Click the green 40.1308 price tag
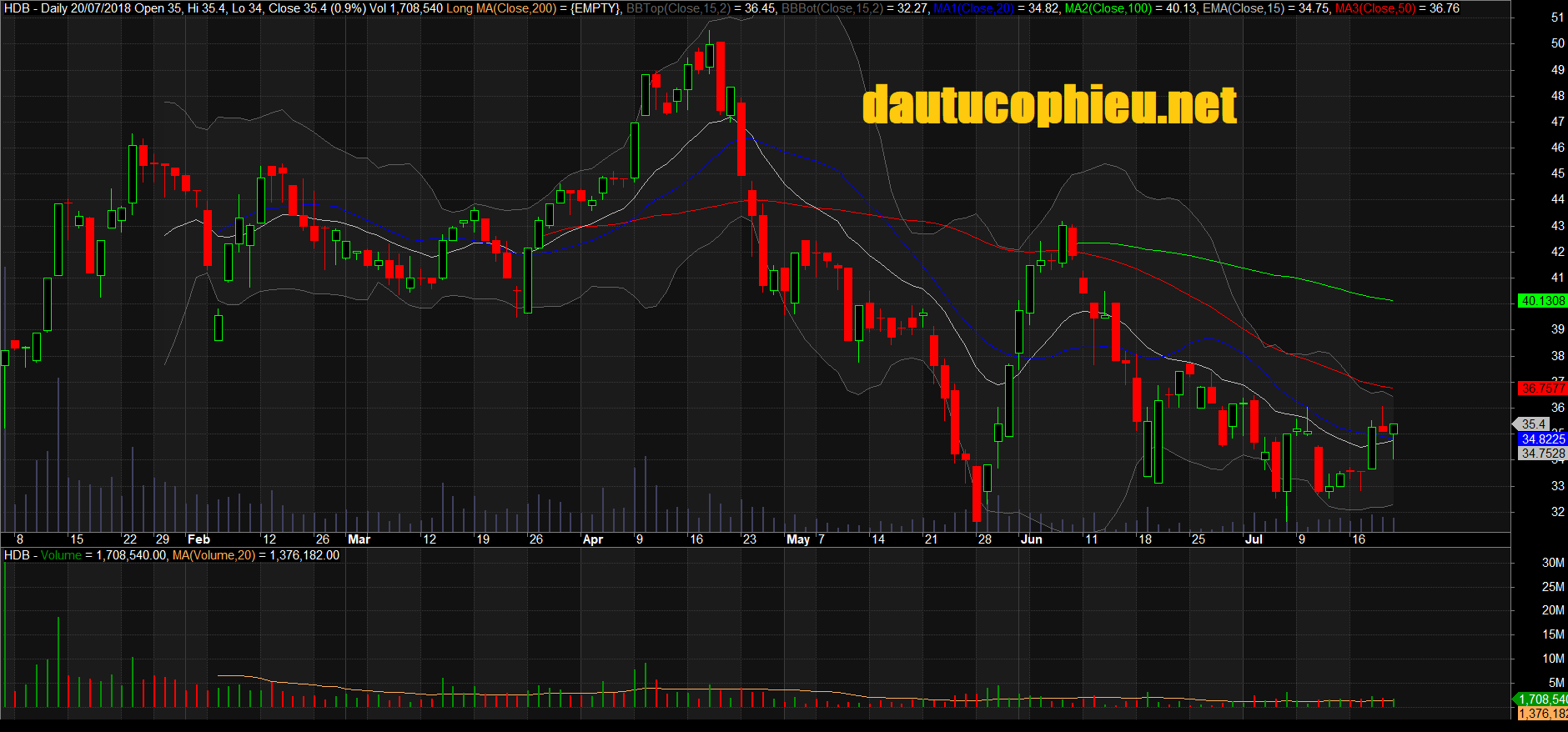The height and width of the screenshot is (732, 1568). (x=1542, y=301)
